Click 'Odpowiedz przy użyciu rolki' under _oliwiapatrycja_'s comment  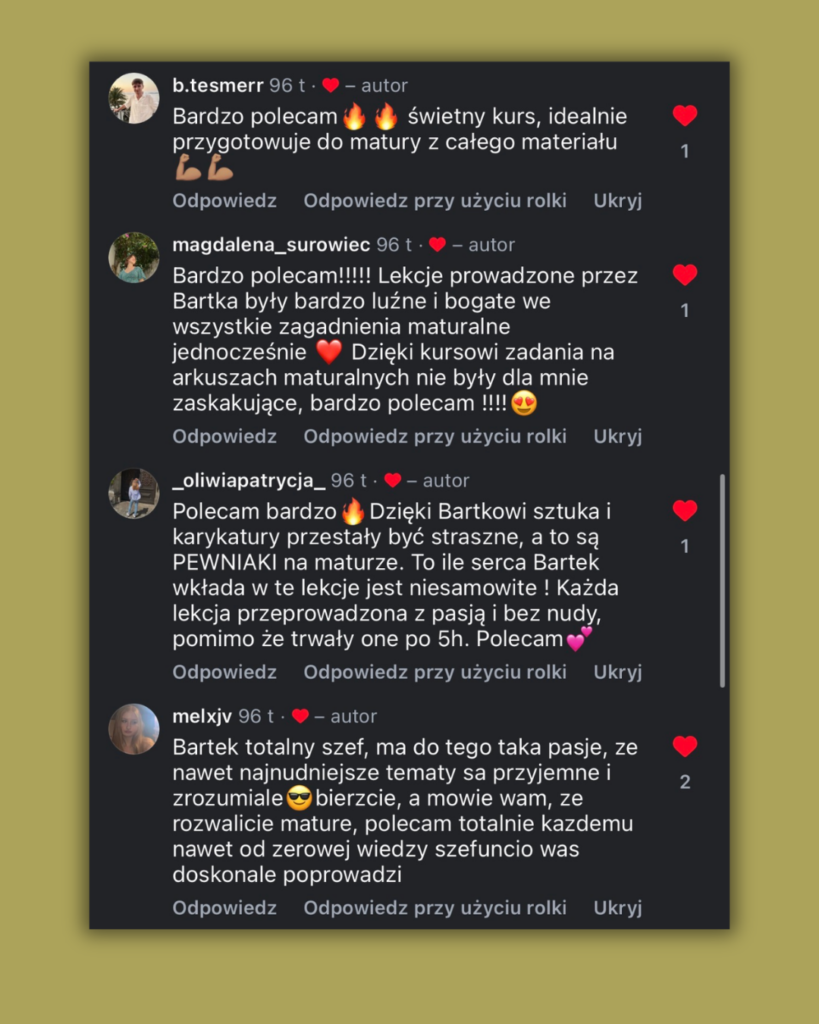pyautogui.click(x=435, y=672)
